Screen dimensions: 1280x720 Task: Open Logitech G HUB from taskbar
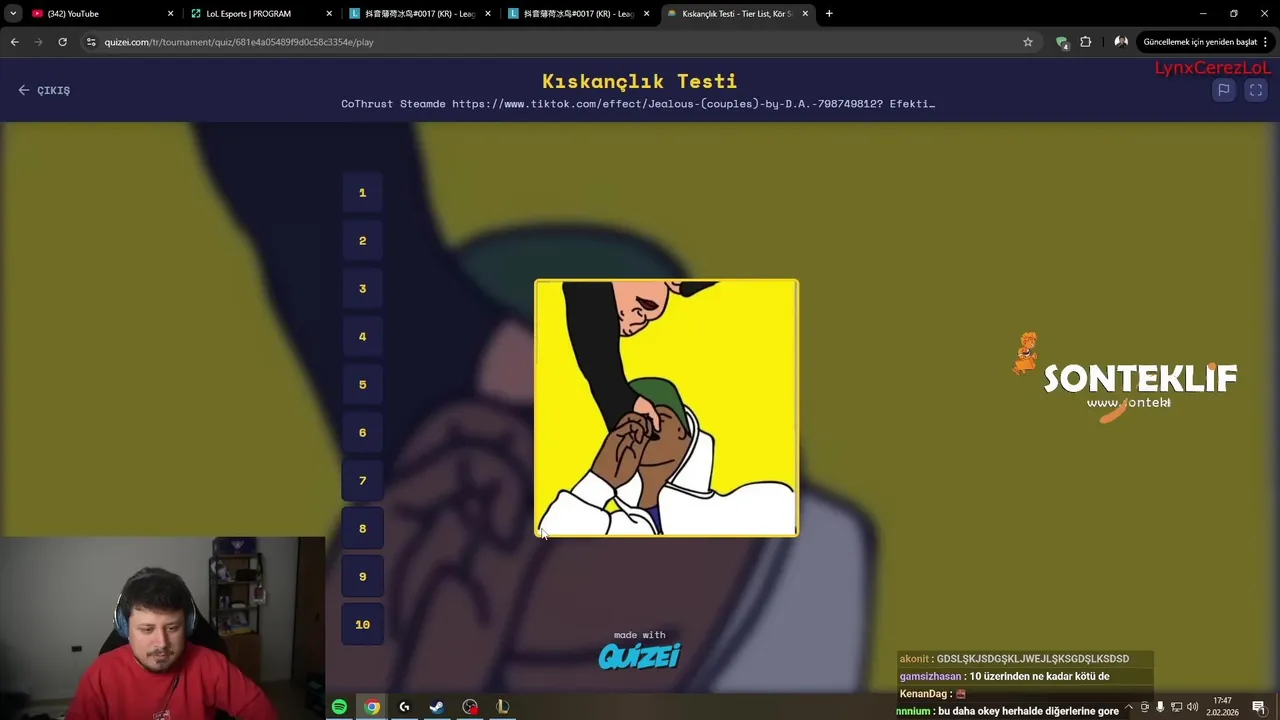tap(404, 707)
